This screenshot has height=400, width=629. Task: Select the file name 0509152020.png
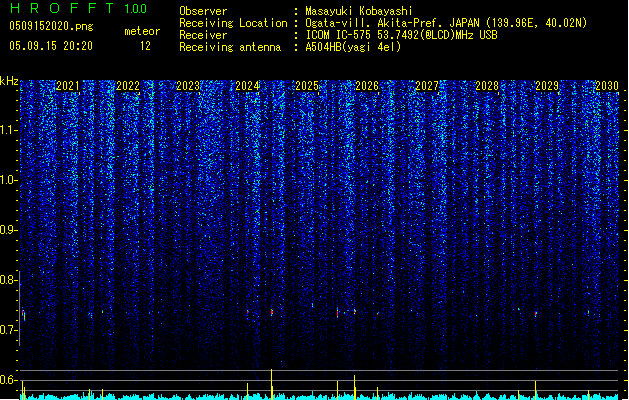[51, 26]
